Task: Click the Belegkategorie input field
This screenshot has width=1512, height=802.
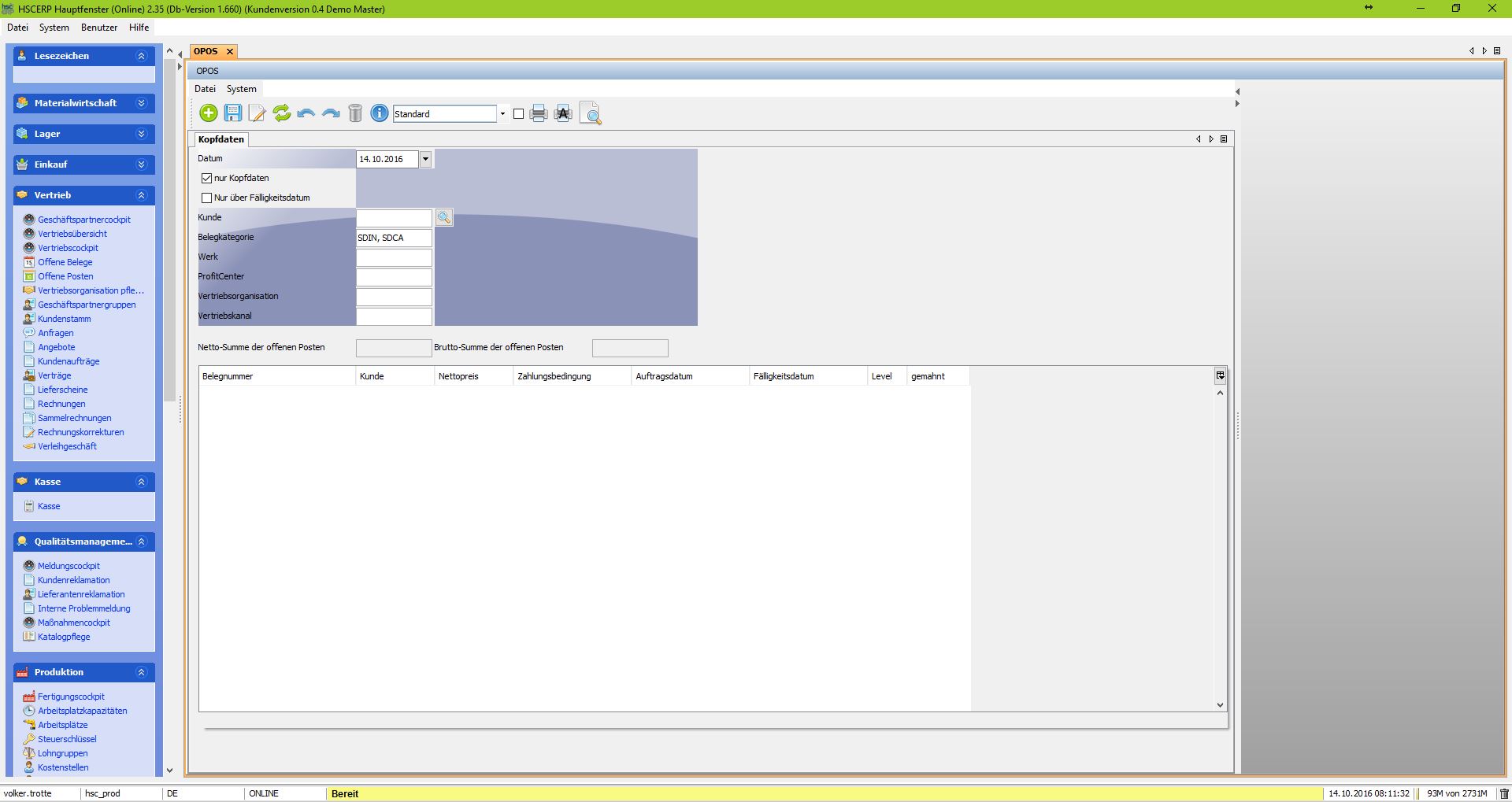Action: click(394, 238)
